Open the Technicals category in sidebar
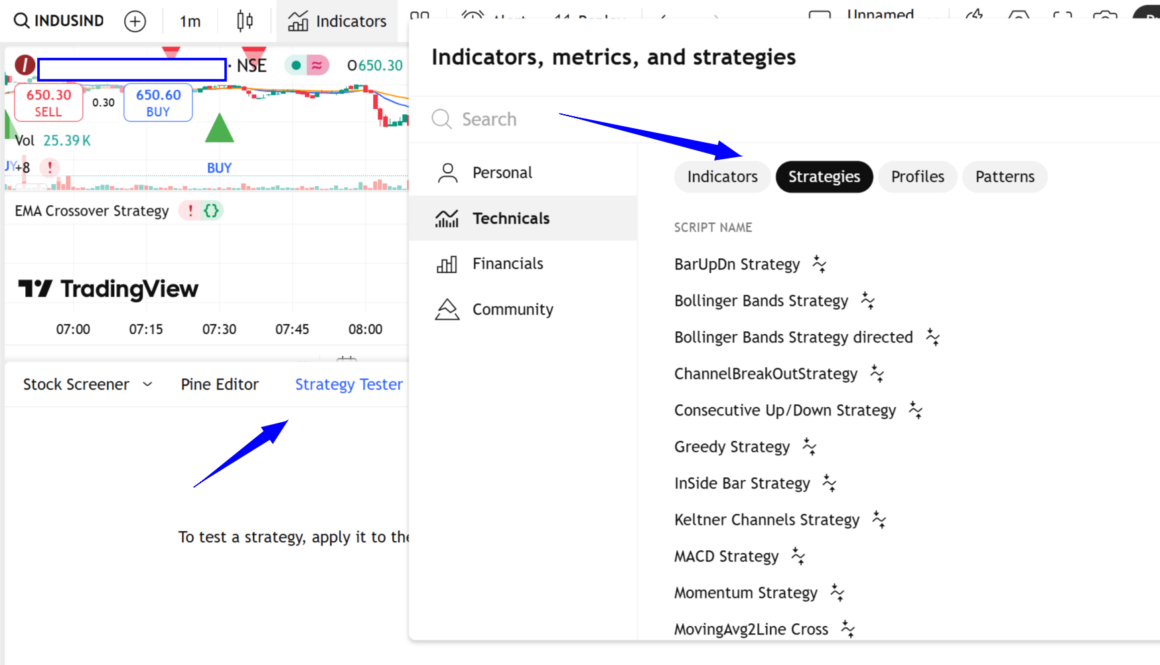This screenshot has width=1160, height=665. click(x=510, y=218)
